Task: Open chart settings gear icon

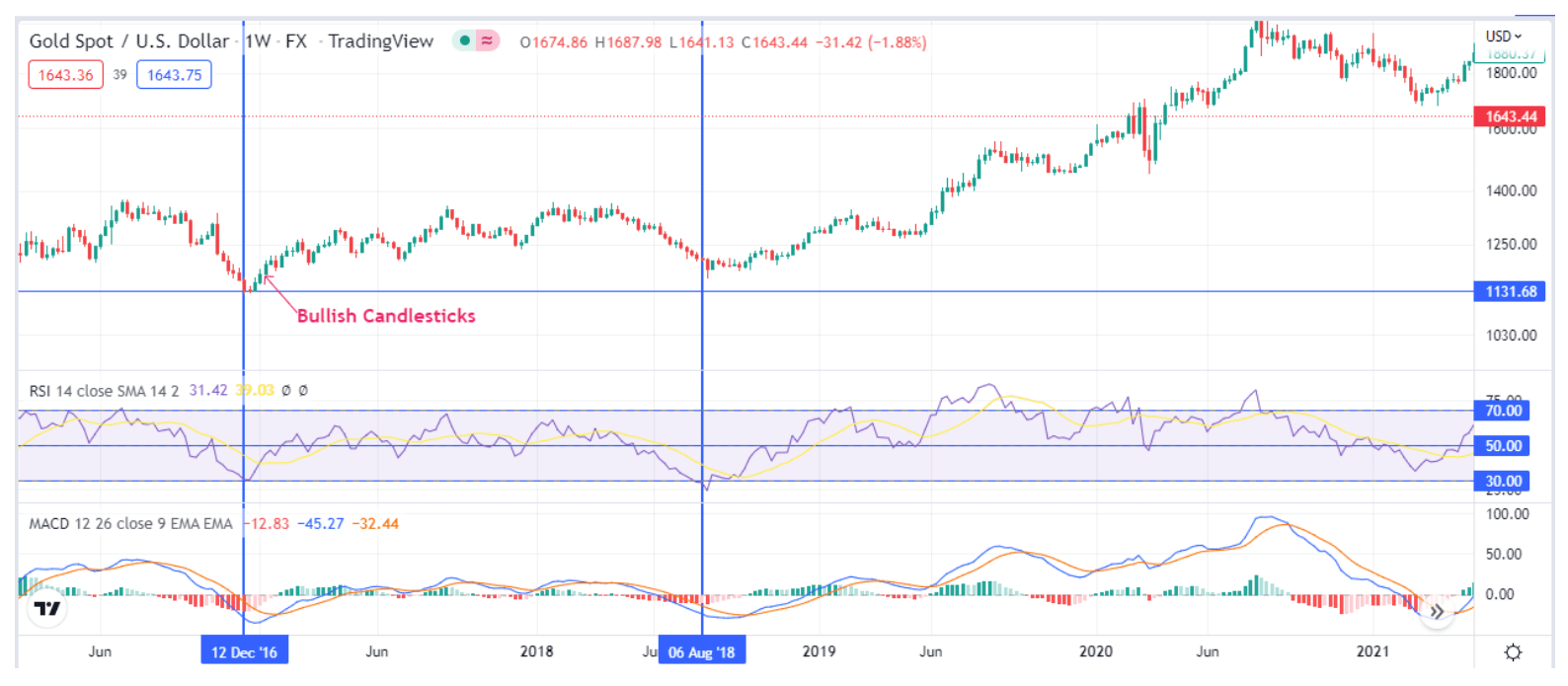Action: pos(1513,652)
